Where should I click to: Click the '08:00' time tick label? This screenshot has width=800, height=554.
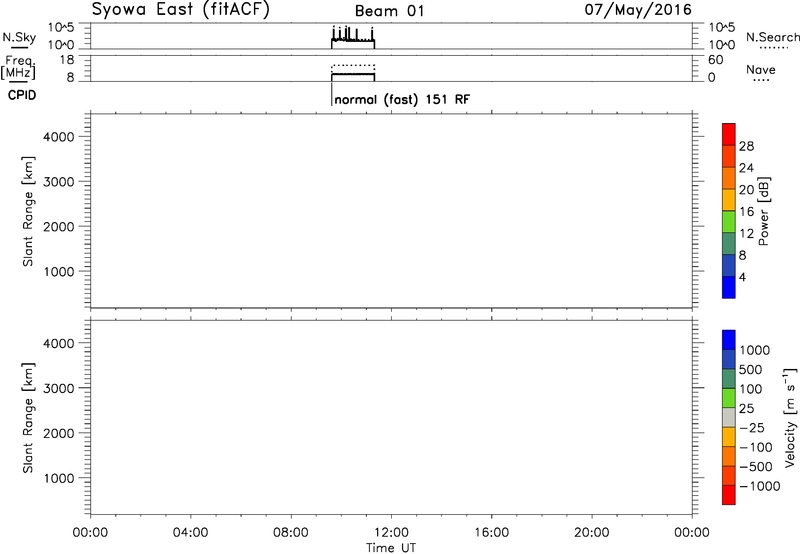point(291,533)
